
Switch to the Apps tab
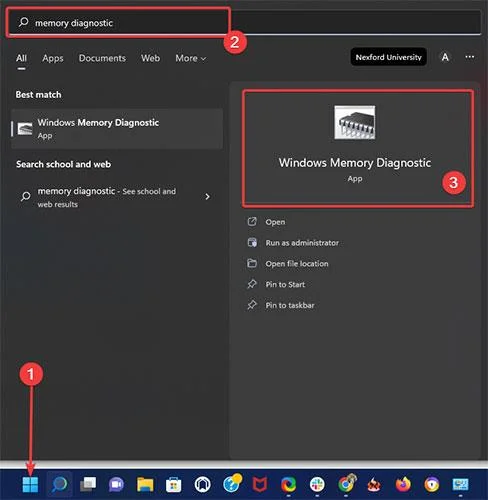(x=53, y=58)
